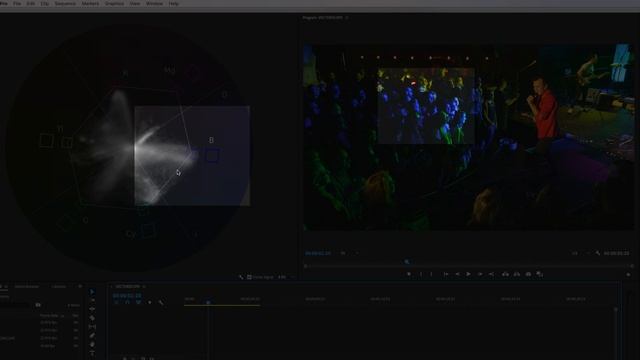Select the Pen tool
This screenshot has width=640, height=360.
[92, 336]
